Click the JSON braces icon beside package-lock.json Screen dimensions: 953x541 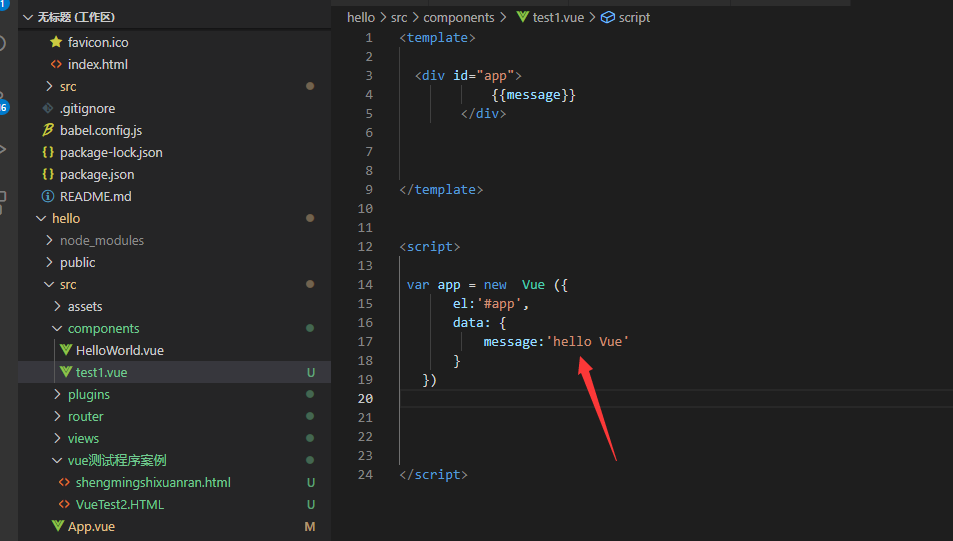tap(47, 153)
